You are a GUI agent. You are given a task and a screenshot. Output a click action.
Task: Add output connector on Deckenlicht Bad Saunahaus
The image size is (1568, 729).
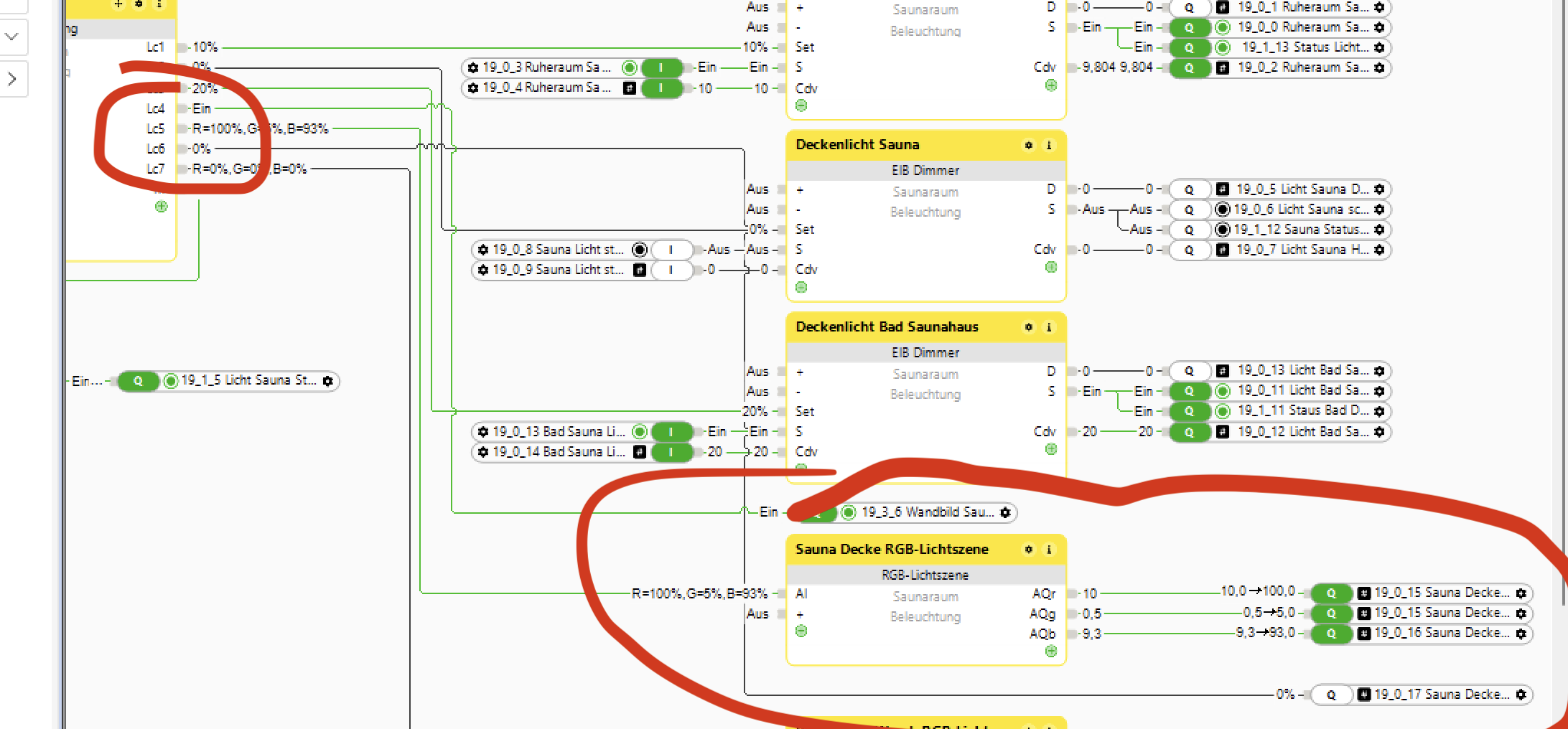click(x=1051, y=449)
